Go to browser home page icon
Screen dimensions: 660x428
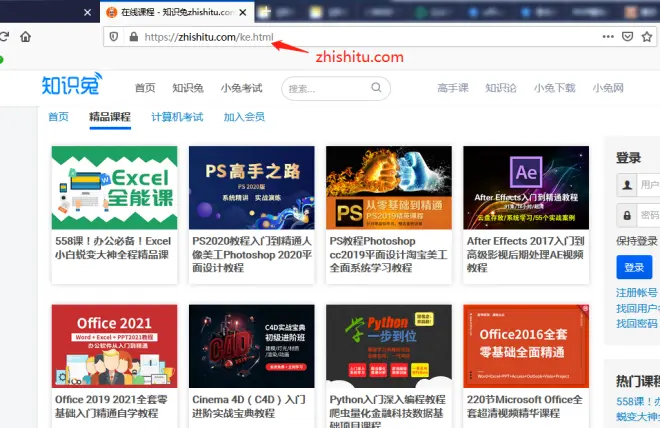pos(26,37)
